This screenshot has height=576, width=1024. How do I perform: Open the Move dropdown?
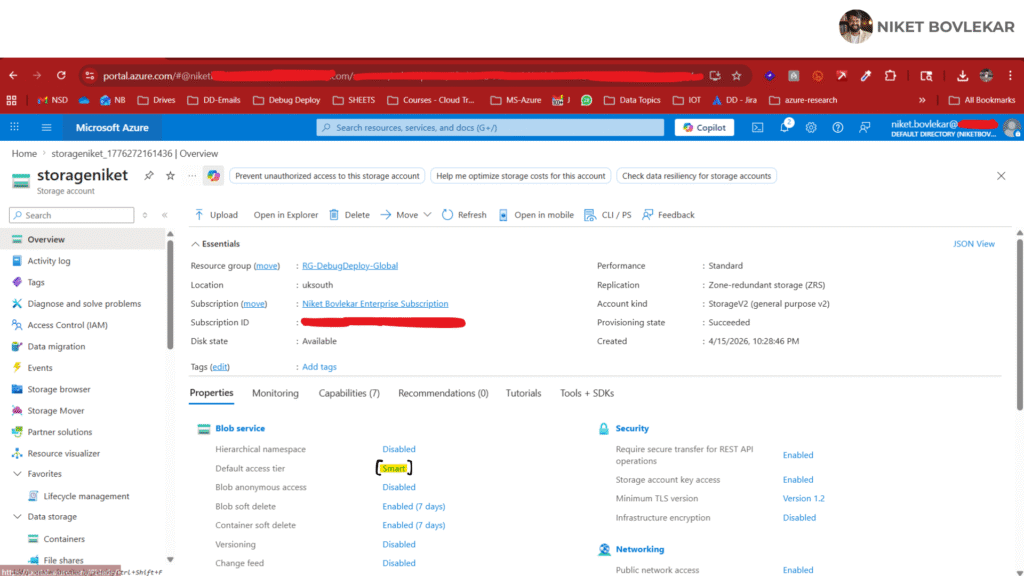pos(406,215)
